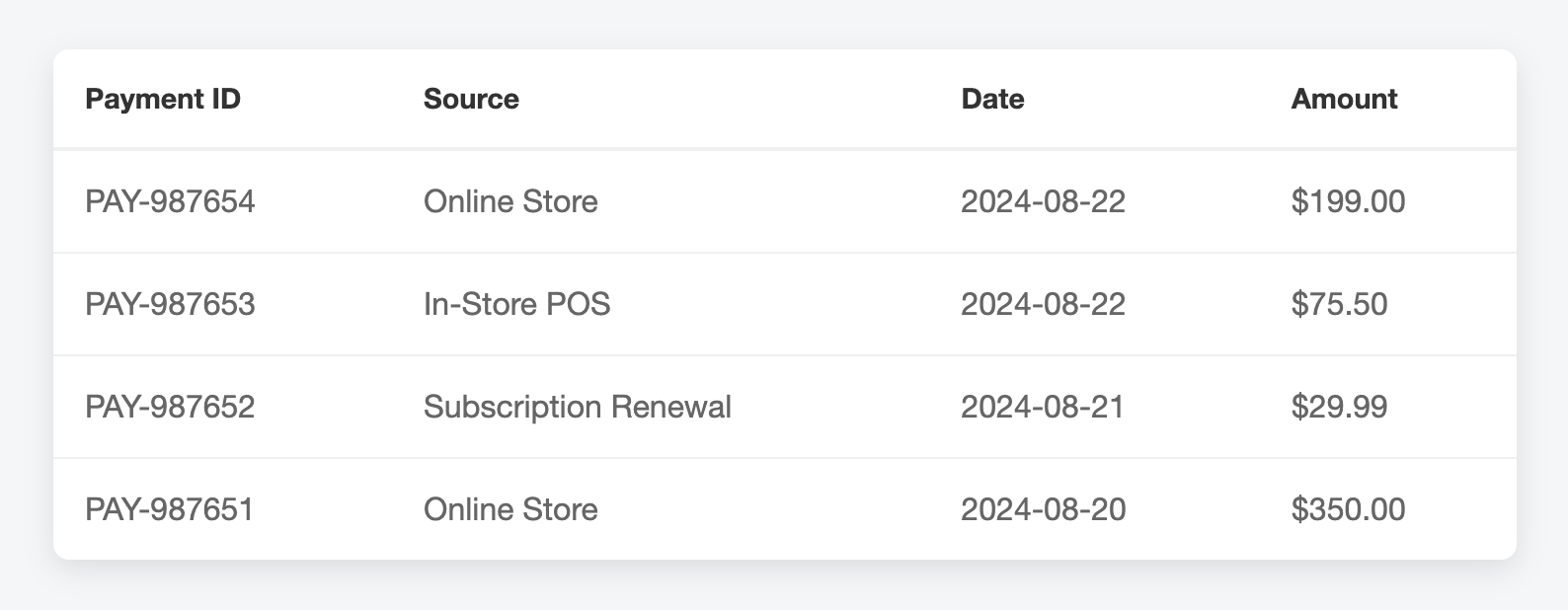Click the $199.00 amount cell
Viewport: 1568px width, 610px height.
(1348, 201)
